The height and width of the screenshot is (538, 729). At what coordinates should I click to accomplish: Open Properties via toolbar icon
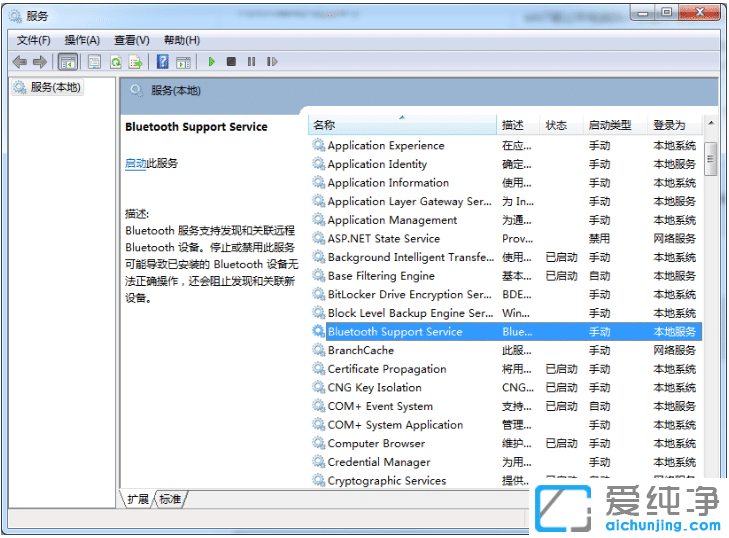point(94,62)
